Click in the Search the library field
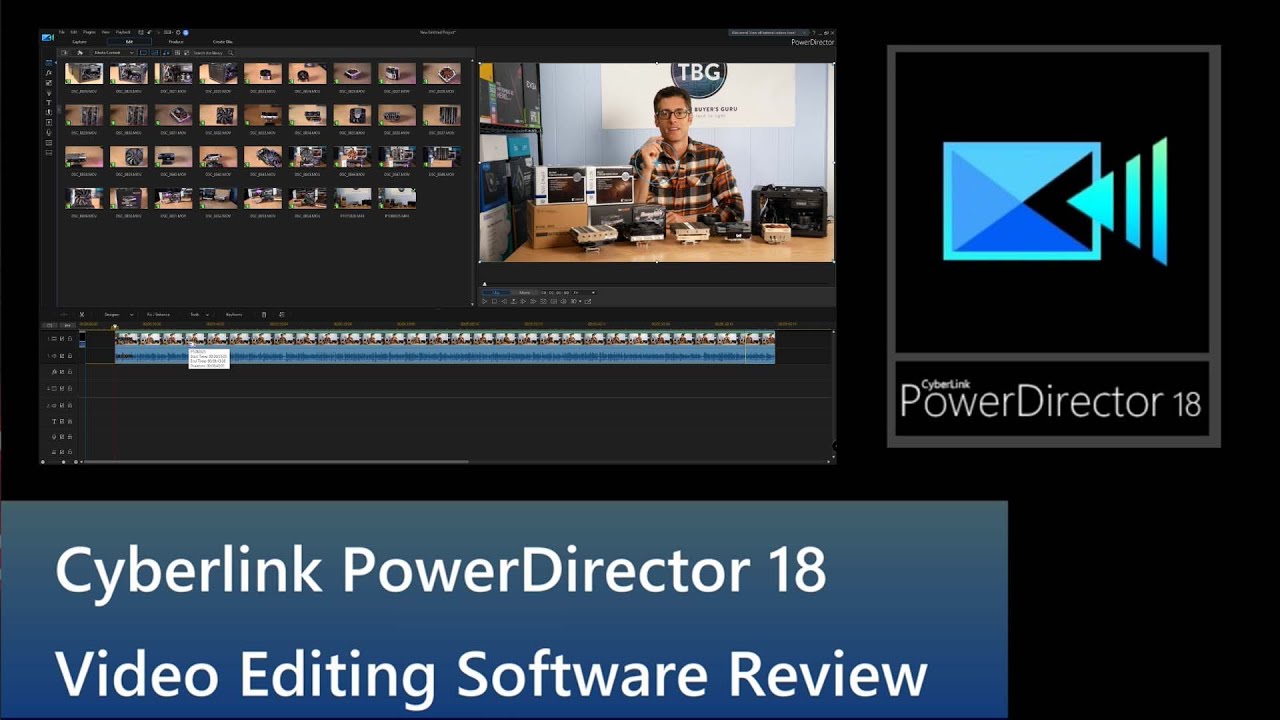Image resolution: width=1280 pixels, height=720 pixels. pos(209,52)
